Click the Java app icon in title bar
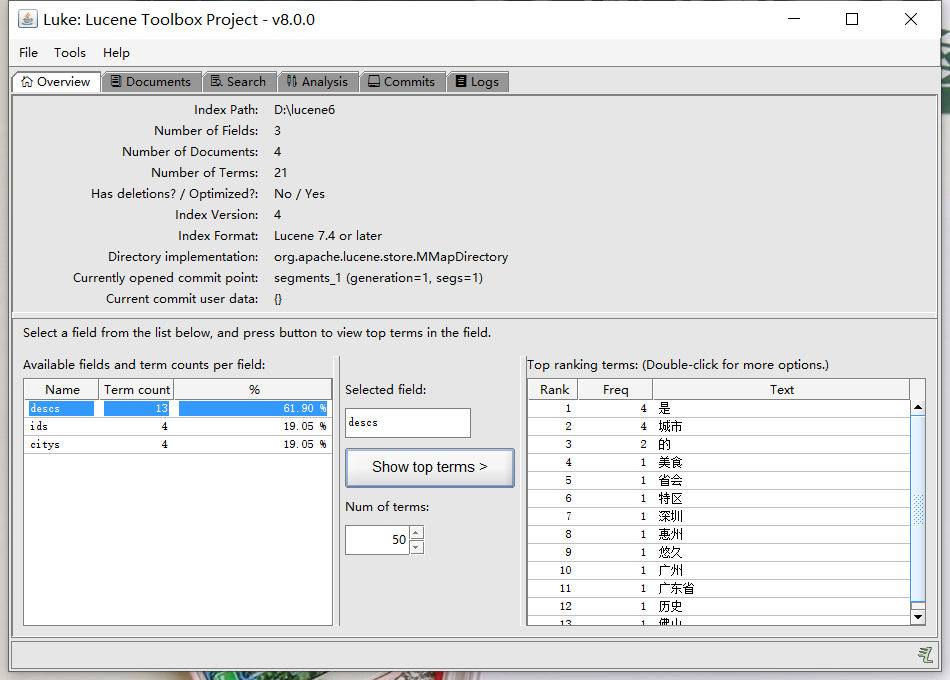This screenshot has width=950, height=680. 28,19
